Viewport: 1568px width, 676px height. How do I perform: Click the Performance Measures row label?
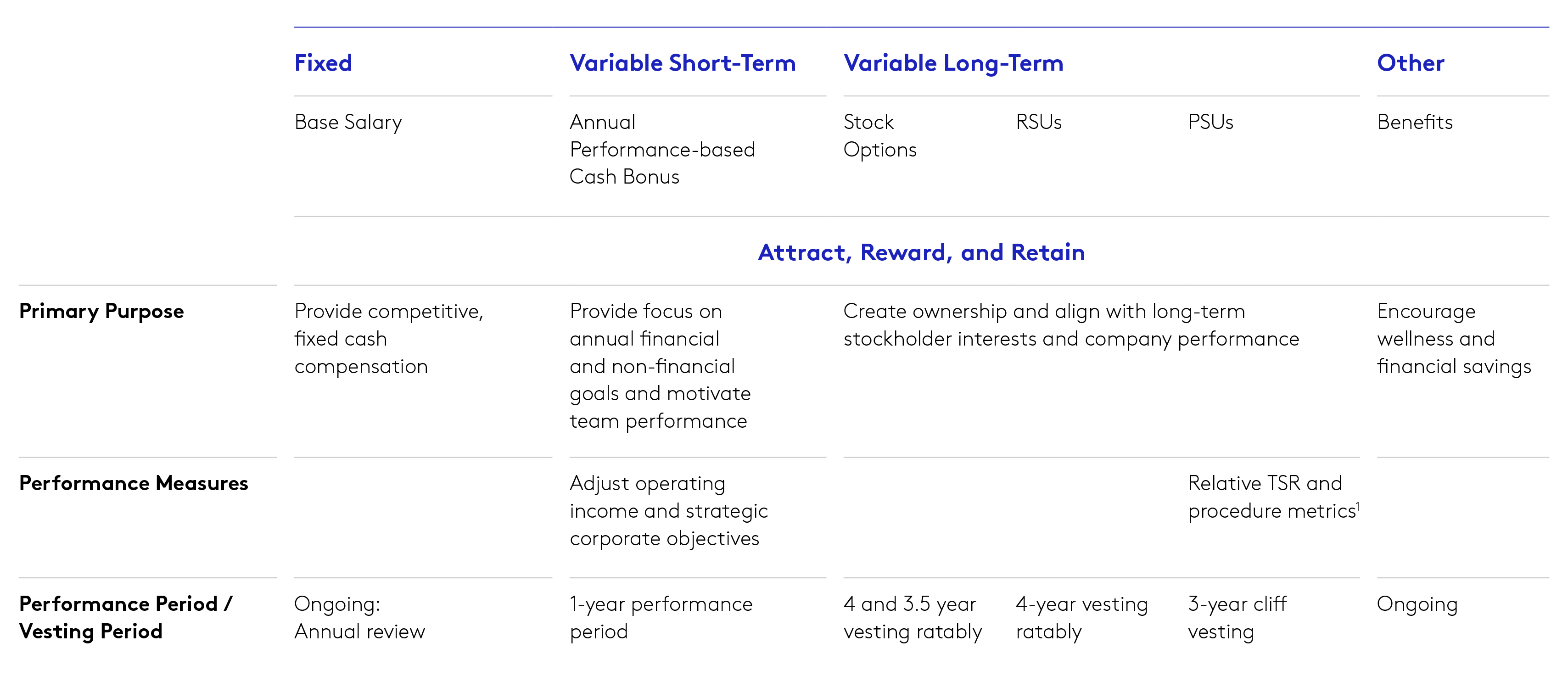click(133, 484)
